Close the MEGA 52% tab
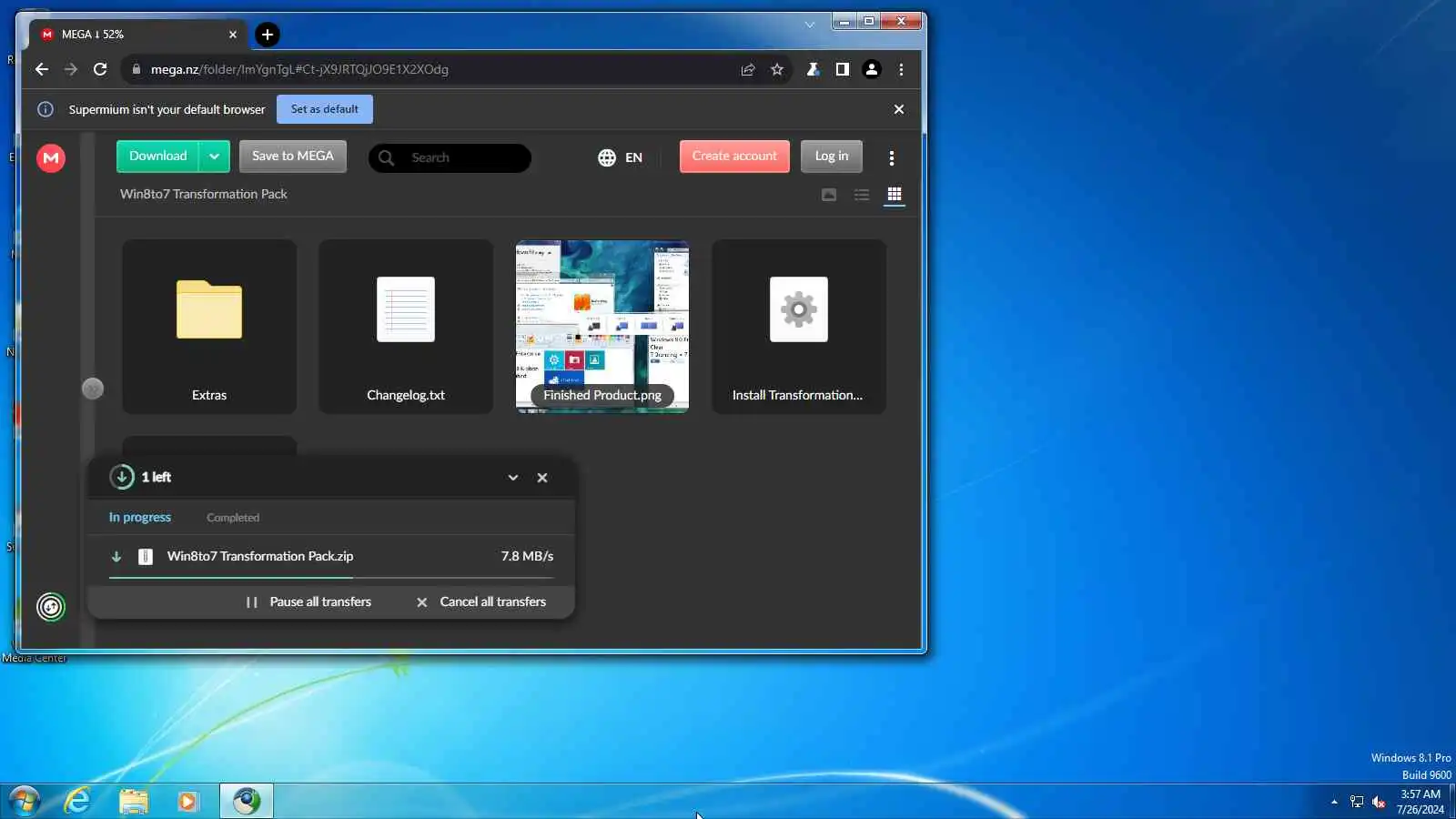 coord(233,35)
